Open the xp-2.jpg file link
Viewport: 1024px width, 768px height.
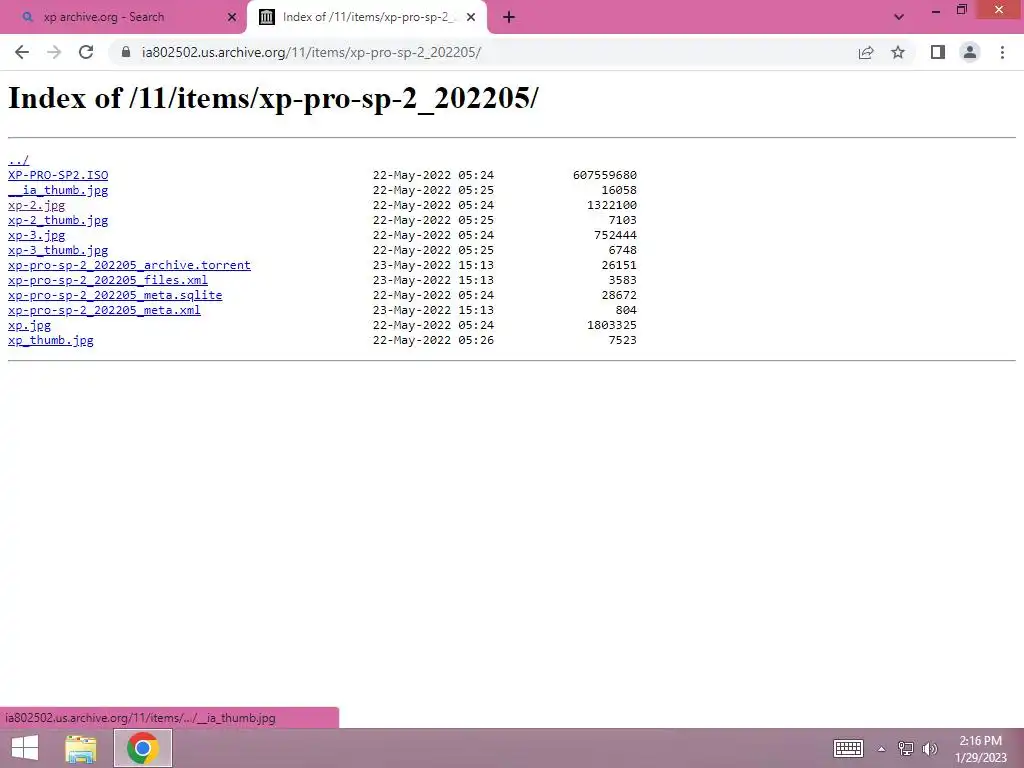click(x=37, y=205)
